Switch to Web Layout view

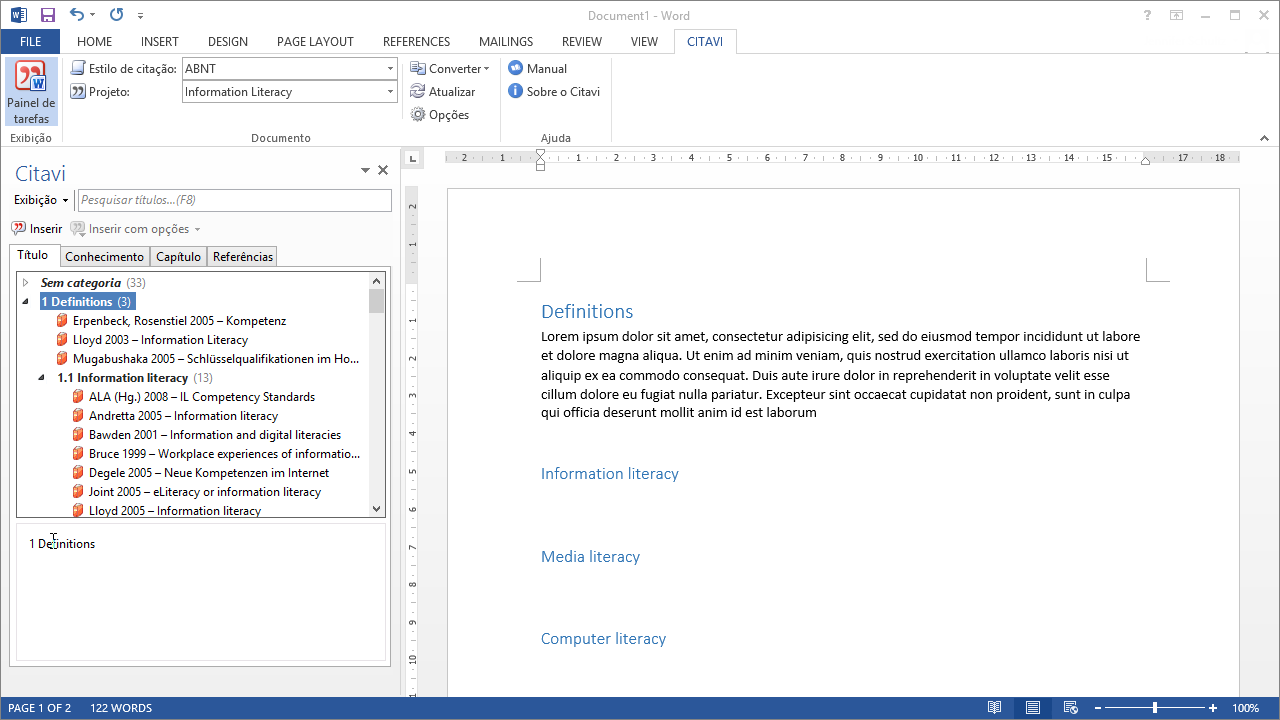1070,708
